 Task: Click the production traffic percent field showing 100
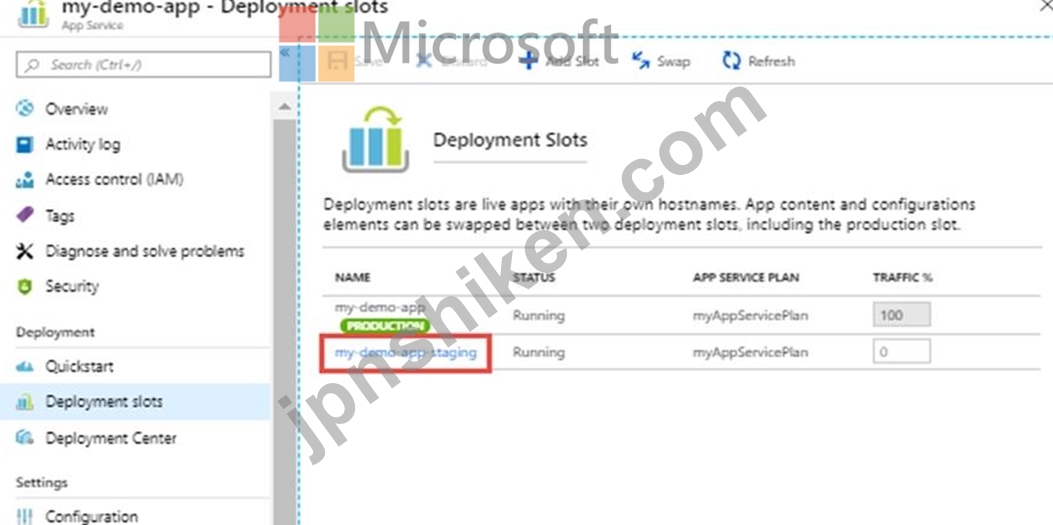(x=901, y=314)
